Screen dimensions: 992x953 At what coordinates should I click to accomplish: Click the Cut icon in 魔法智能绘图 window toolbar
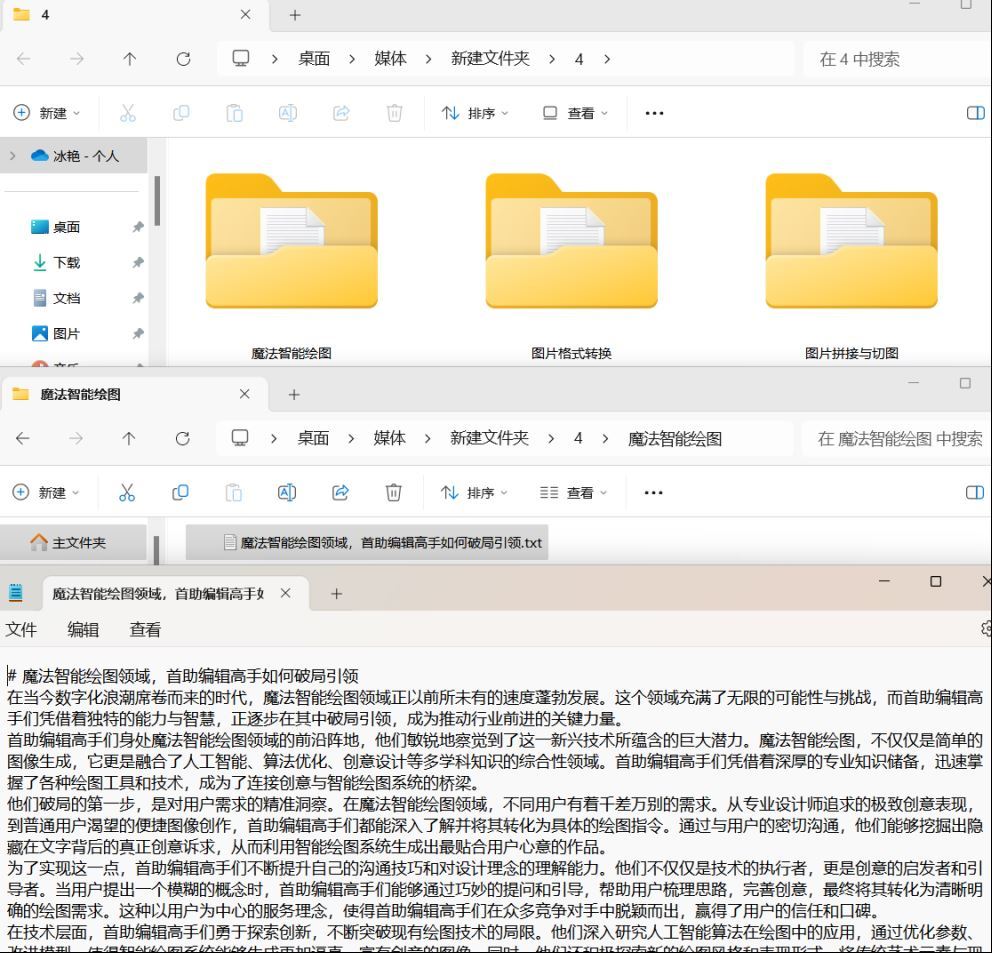click(127, 492)
